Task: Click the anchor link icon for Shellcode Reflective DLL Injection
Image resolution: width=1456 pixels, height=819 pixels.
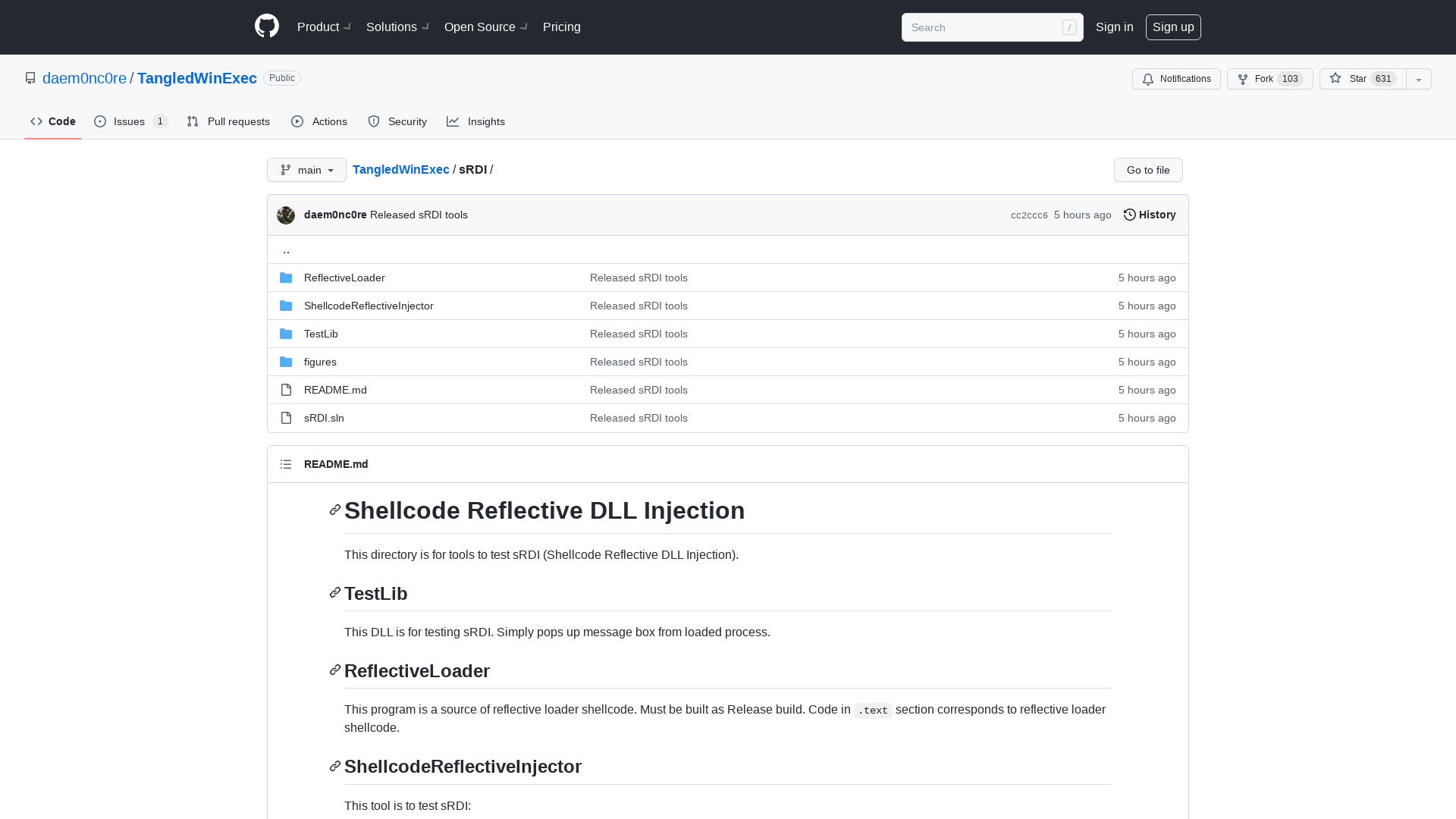Action: tap(335, 510)
